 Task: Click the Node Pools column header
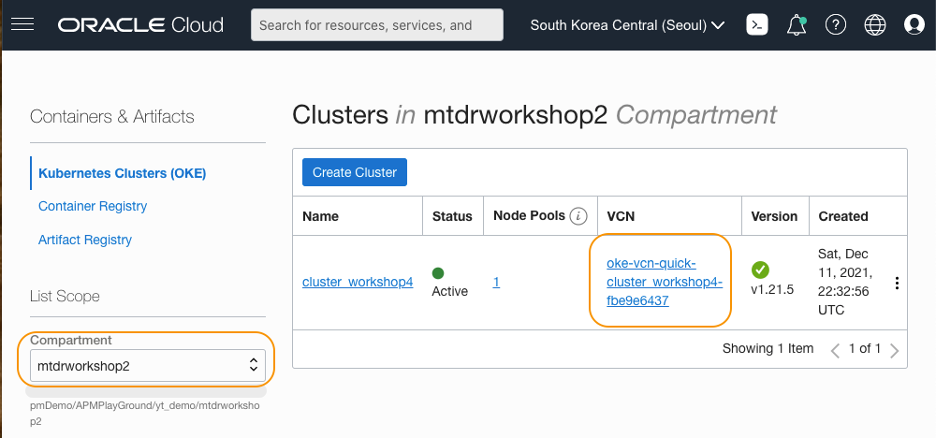pos(529,216)
